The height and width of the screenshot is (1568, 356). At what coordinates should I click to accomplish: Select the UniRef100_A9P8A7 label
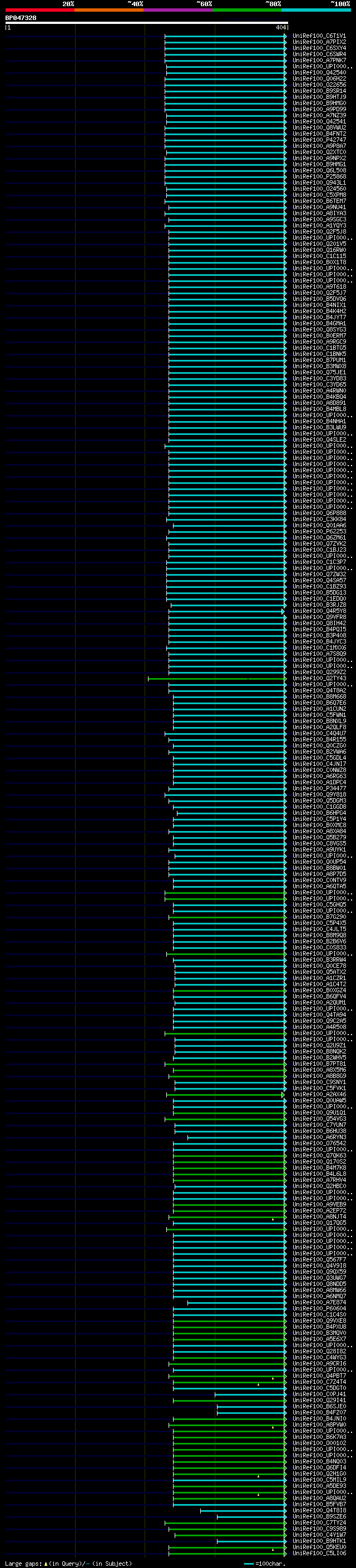(x=319, y=146)
